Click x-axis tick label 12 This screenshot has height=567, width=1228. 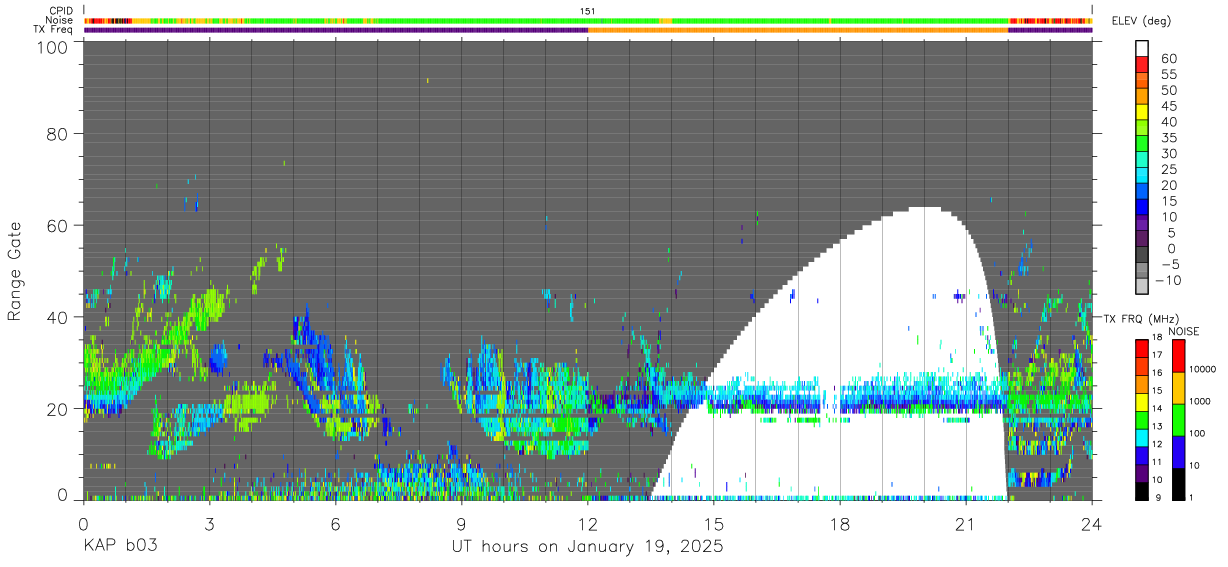click(x=587, y=522)
